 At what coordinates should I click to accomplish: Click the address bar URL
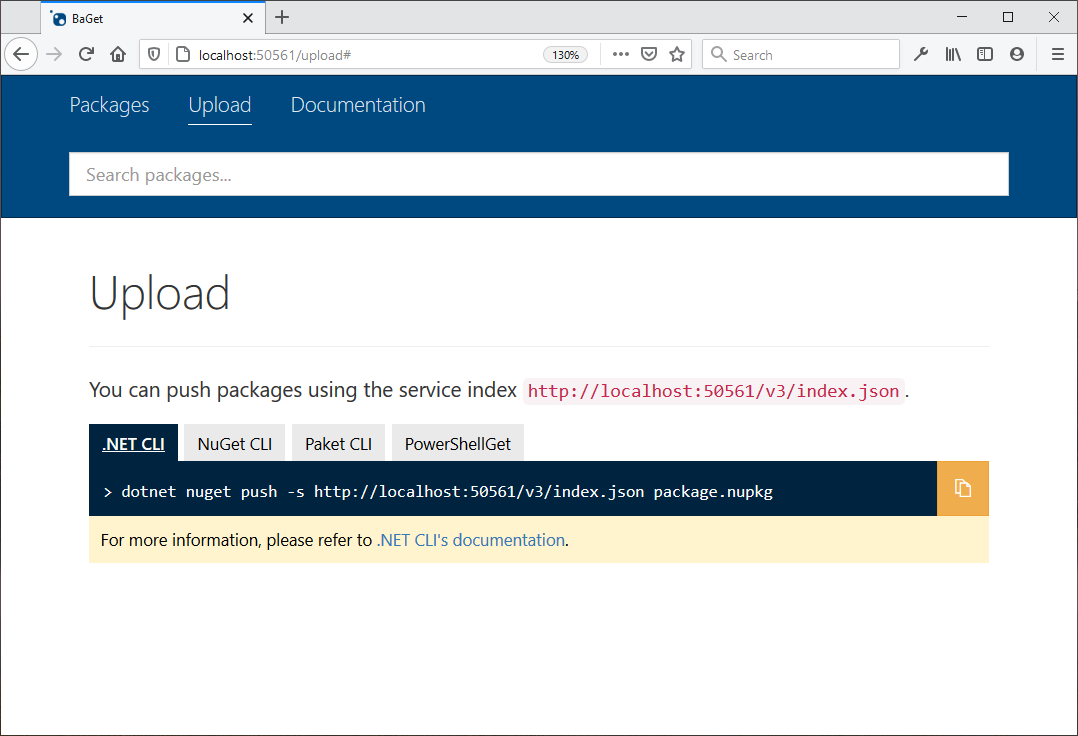click(x=275, y=55)
